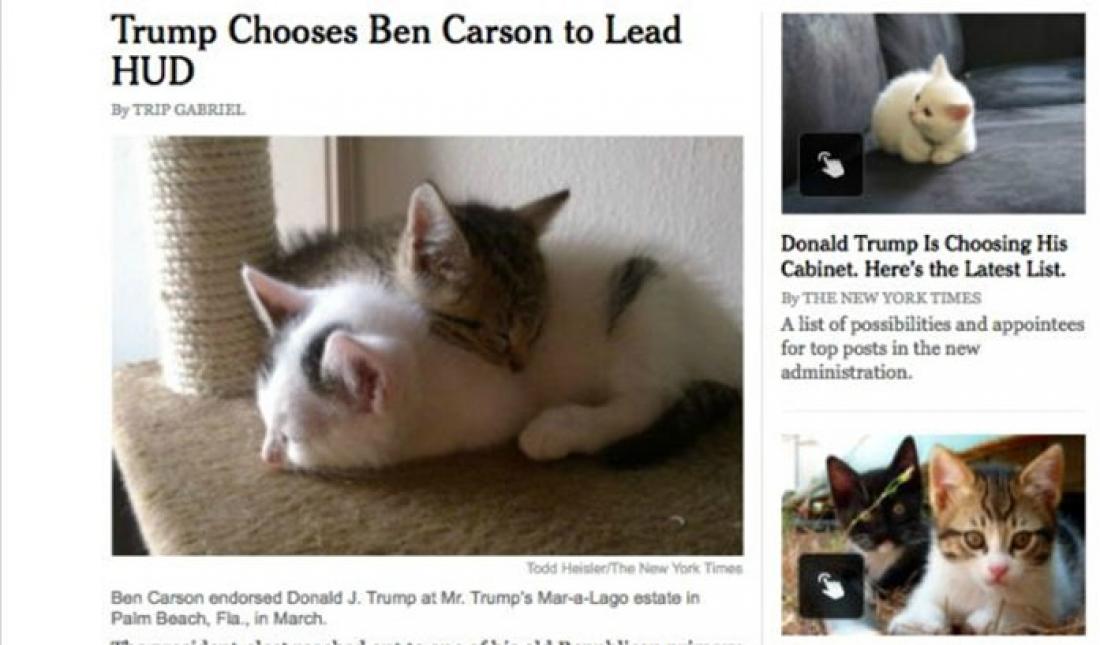Open the Trip Gabriel byline
1100x645 pixels.
click(x=178, y=109)
